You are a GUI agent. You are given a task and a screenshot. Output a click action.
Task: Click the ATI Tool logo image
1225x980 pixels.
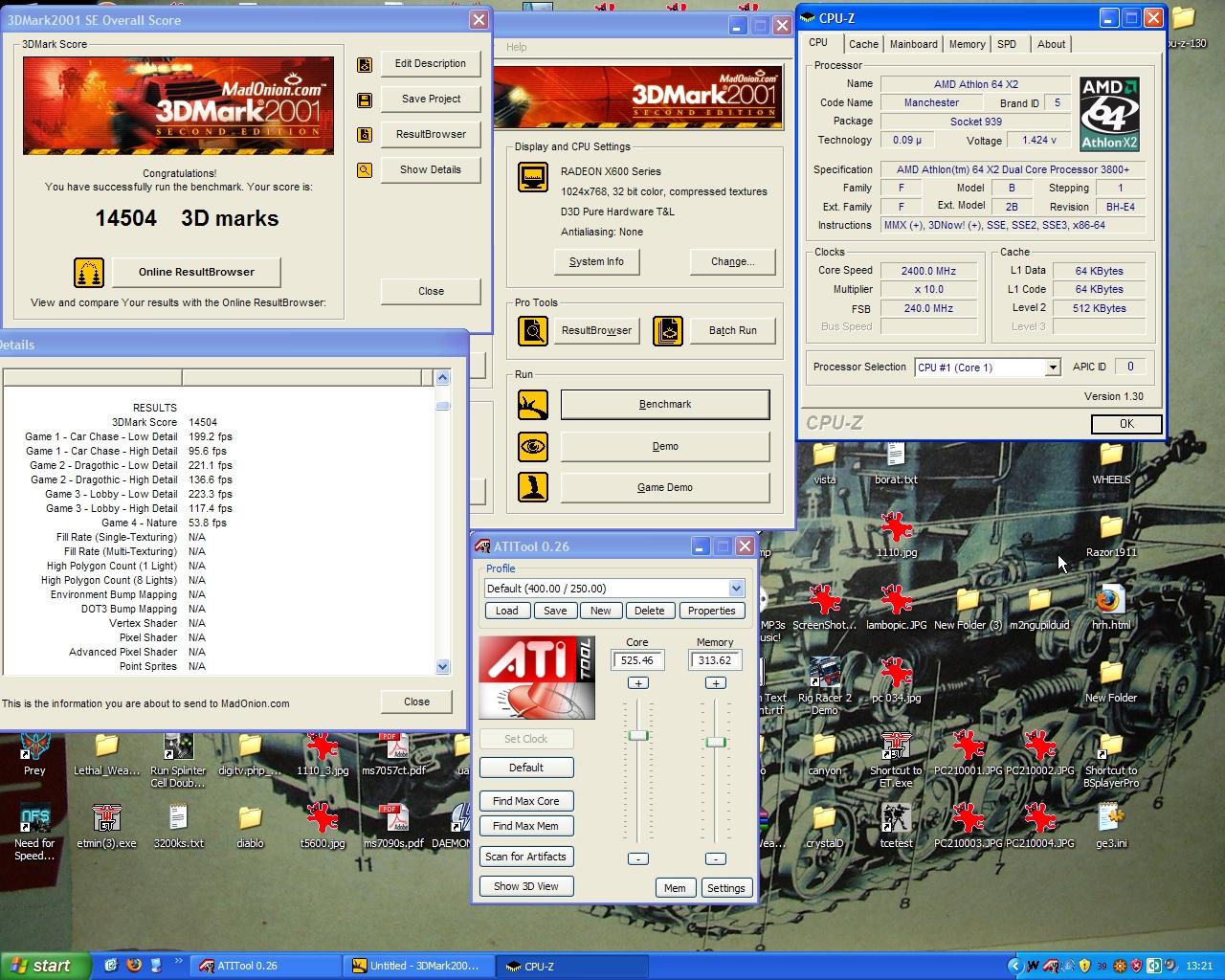pyautogui.click(x=537, y=678)
